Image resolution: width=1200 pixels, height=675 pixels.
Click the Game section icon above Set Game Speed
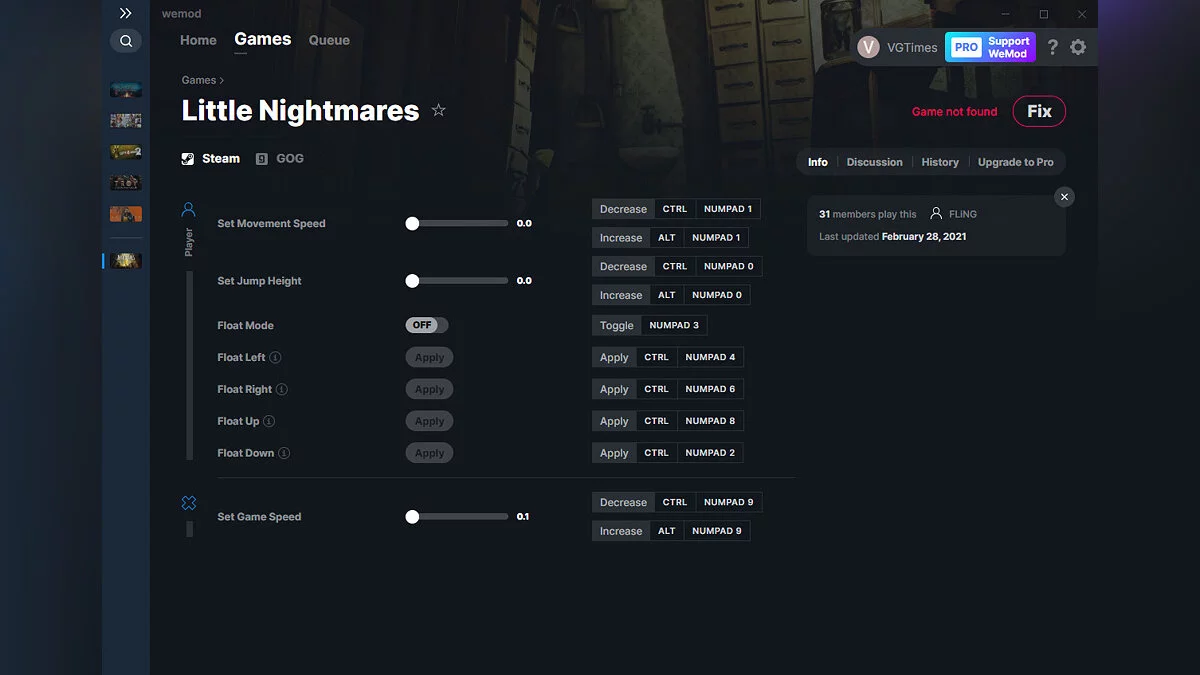(x=188, y=503)
